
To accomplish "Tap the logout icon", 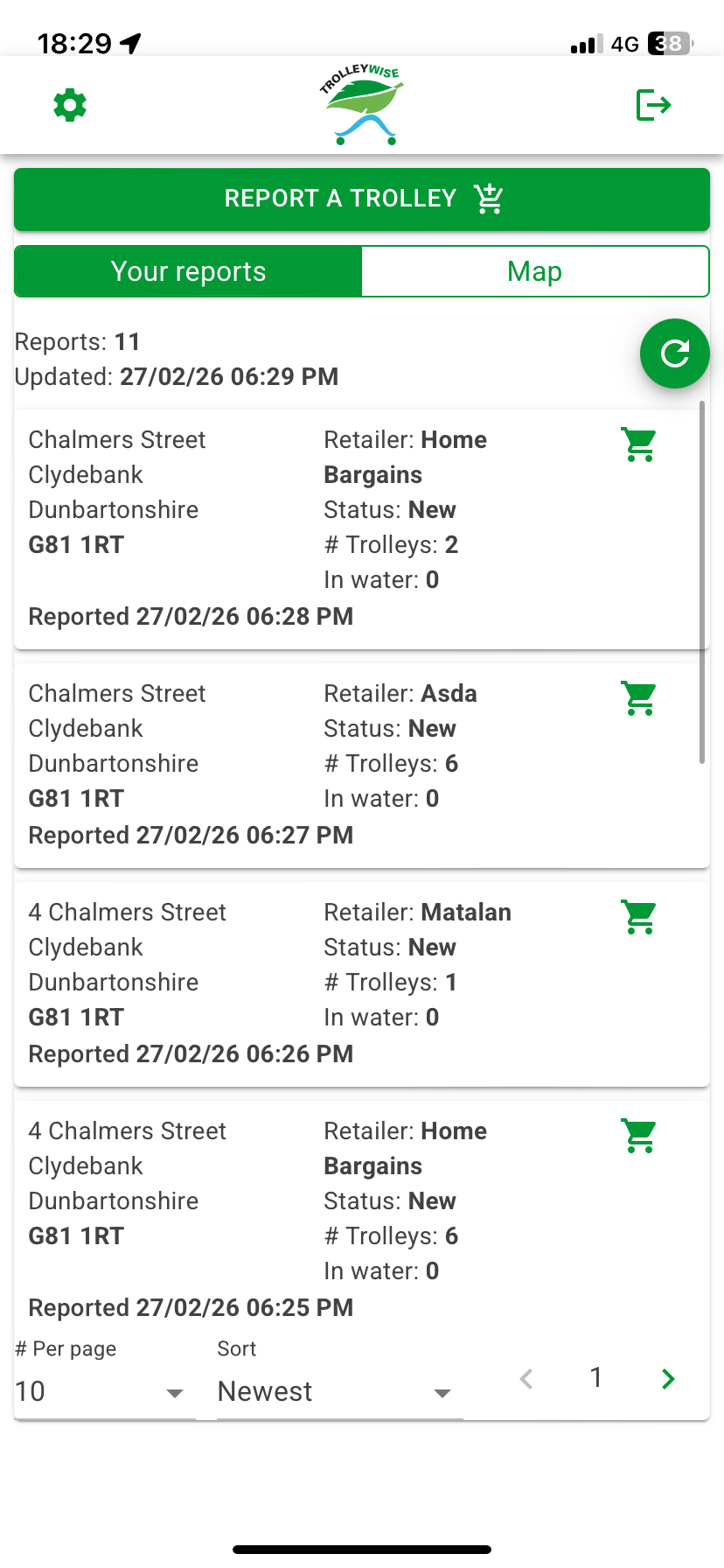I will 653,105.
